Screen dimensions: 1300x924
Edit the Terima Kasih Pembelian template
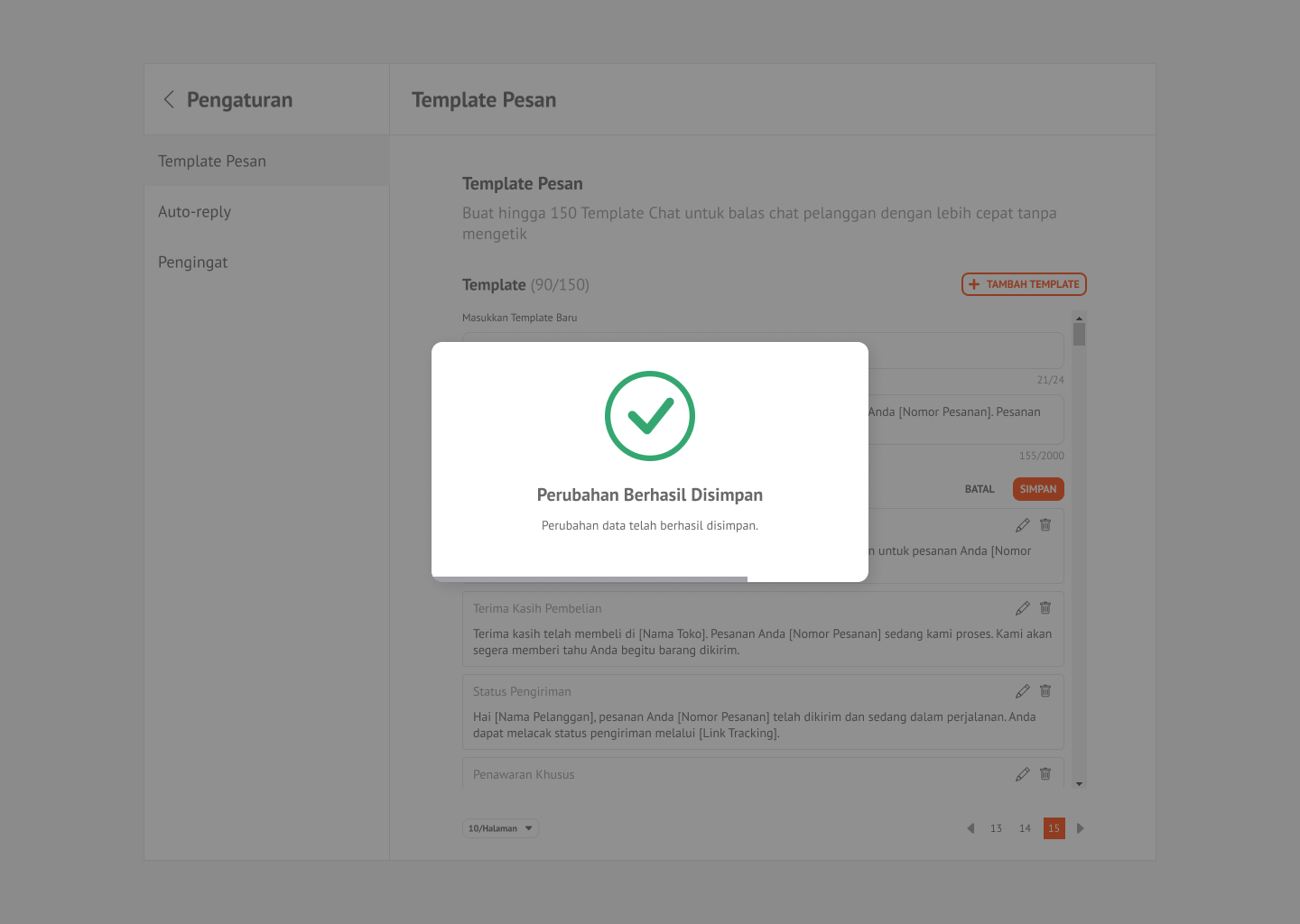click(1022, 608)
